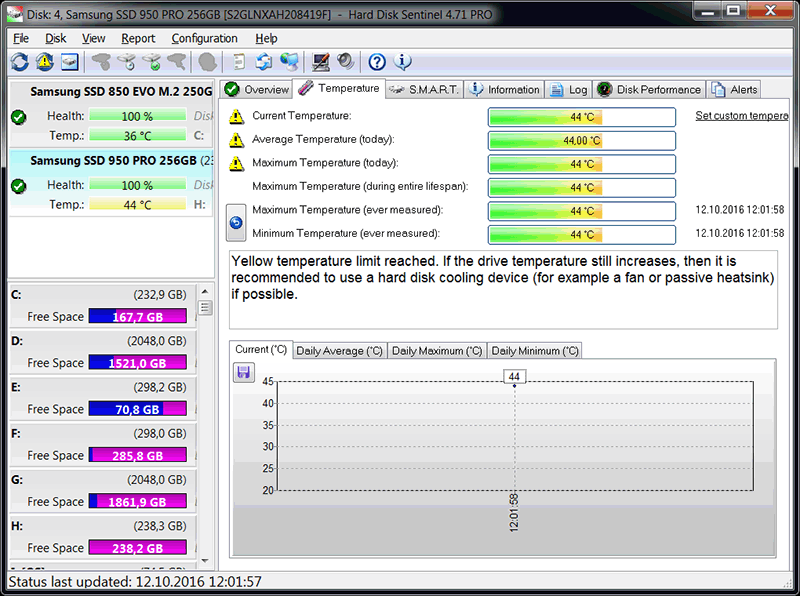Viewport: 800px width, 596px height.
Task: Click the Set custom temperature link
Action: (x=742, y=116)
